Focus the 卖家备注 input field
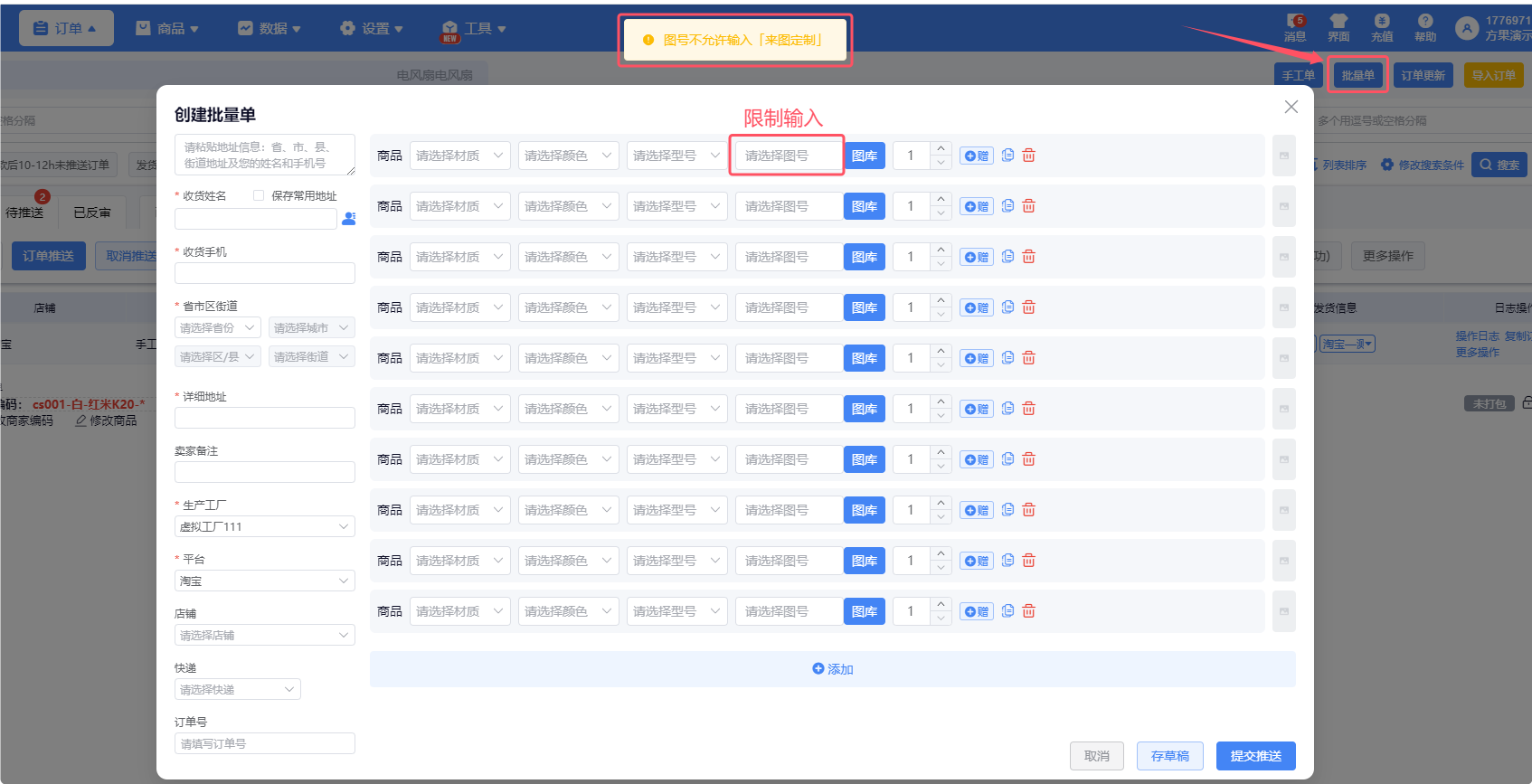Viewport: 1532px width, 784px height. [x=265, y=472]
